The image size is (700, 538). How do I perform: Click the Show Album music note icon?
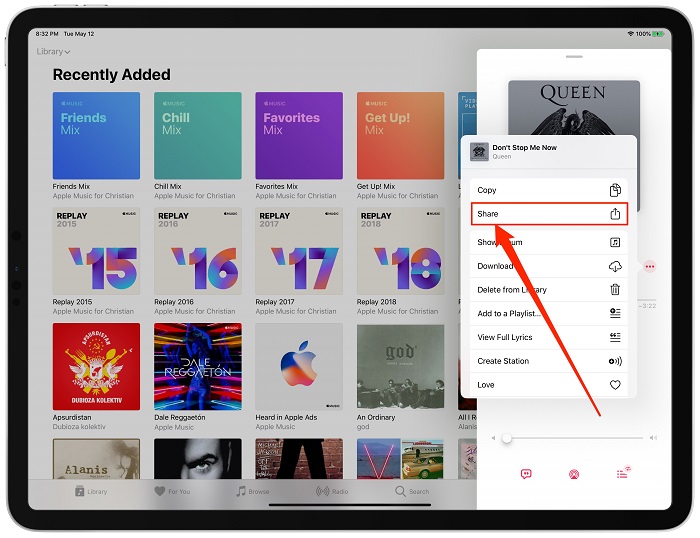pyautogui.click(x=615, y=242)
